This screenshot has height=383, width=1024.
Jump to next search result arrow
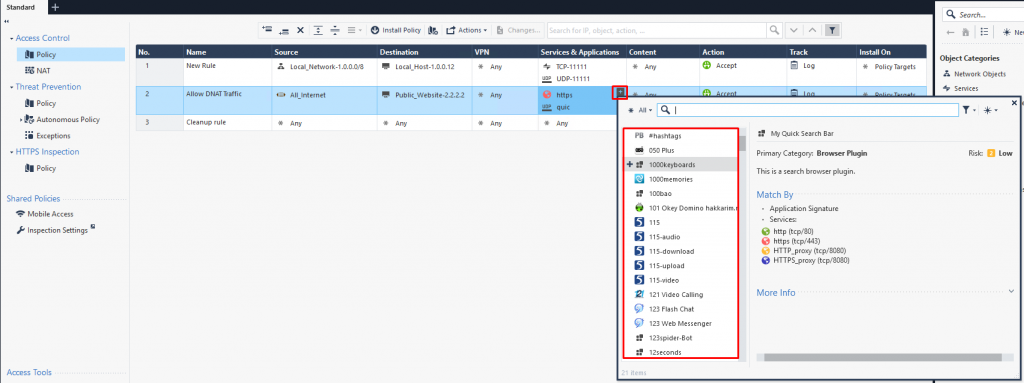pos(793,30)
